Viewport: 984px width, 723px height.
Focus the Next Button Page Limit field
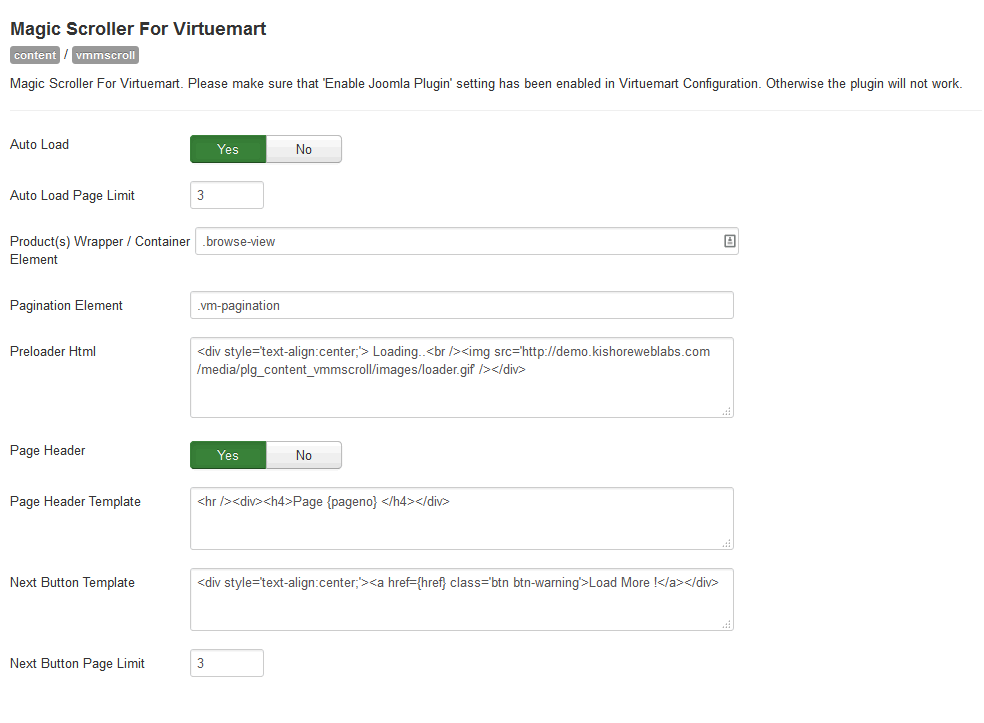227,663
